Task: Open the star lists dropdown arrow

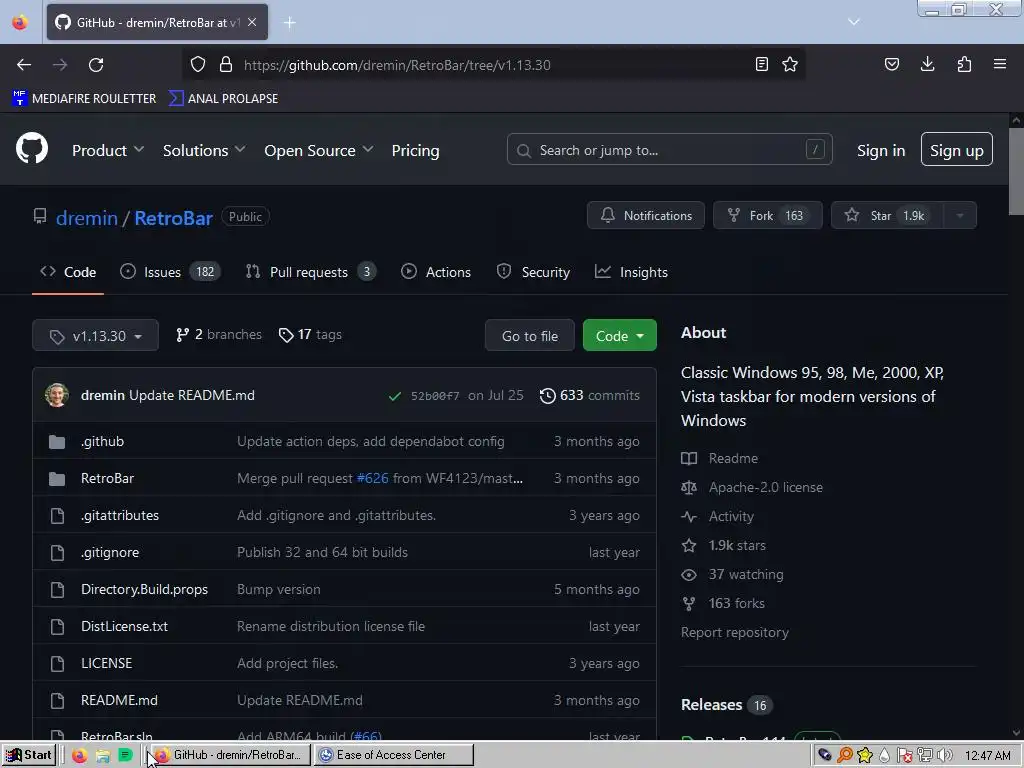Action: tap(960, 216)
